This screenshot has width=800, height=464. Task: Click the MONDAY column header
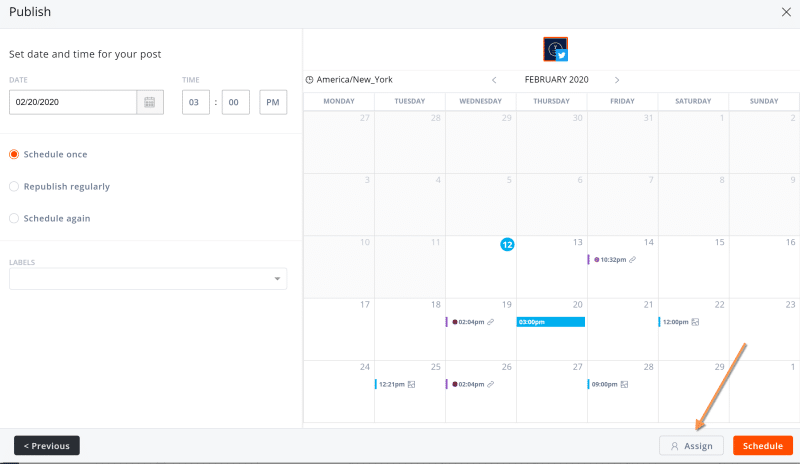(x=339, y=101)
